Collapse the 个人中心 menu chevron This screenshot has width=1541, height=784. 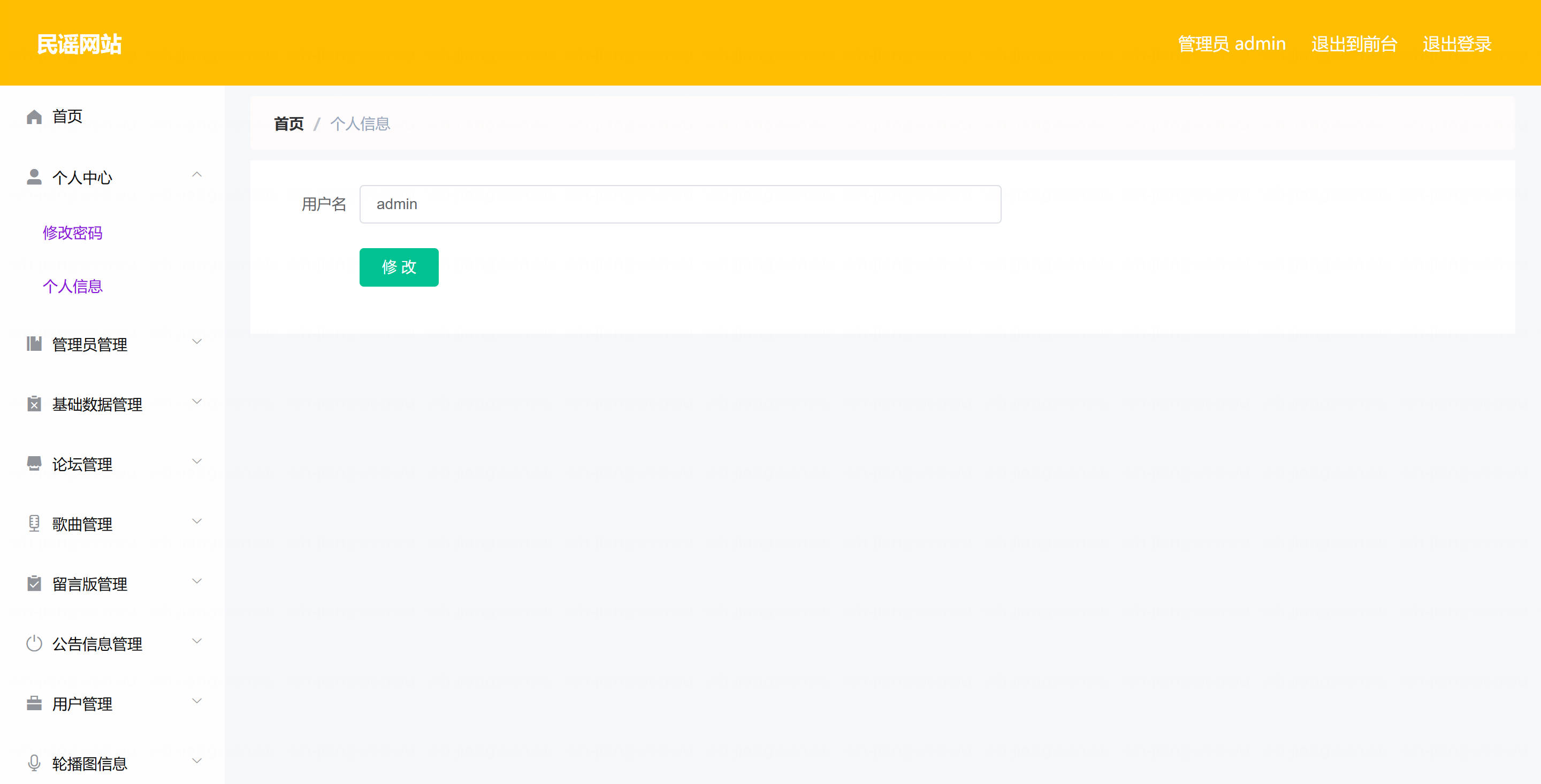[197, 175]
